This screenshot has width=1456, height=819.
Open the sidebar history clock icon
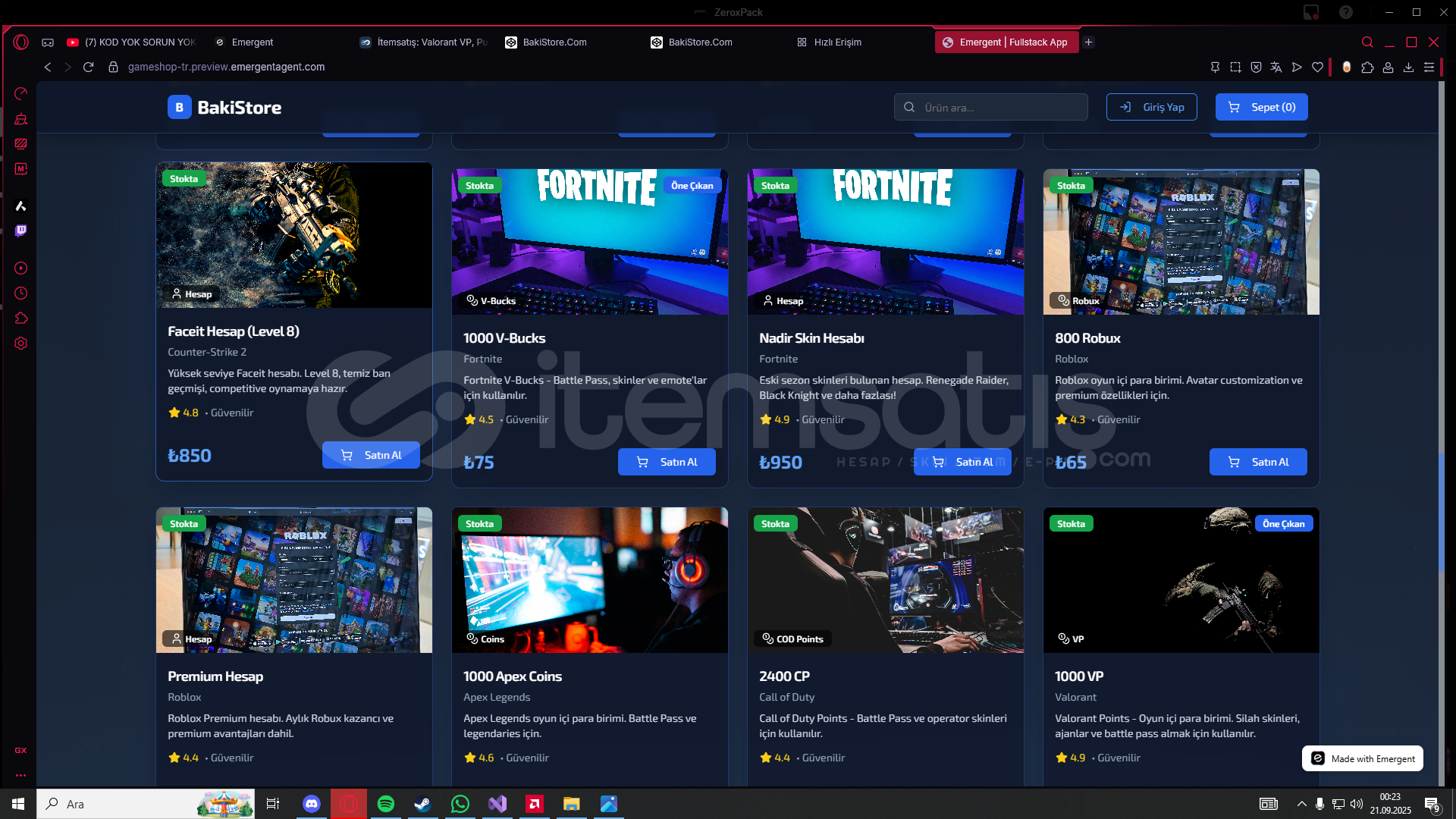[20, 293]
